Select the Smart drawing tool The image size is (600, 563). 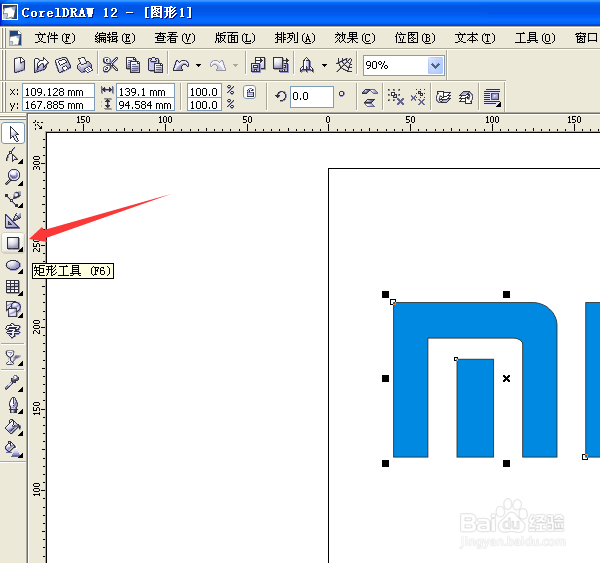(x=14, y=221)
